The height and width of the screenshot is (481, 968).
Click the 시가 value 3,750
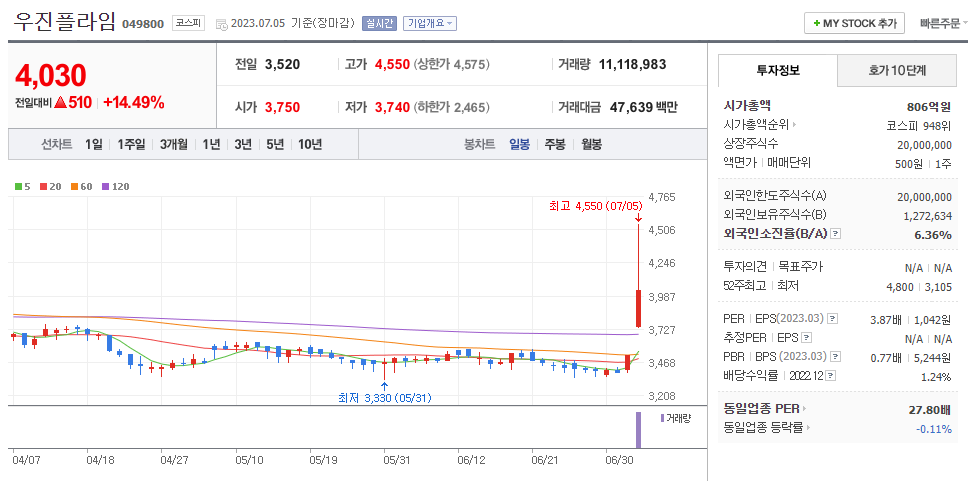coord(282,107)
